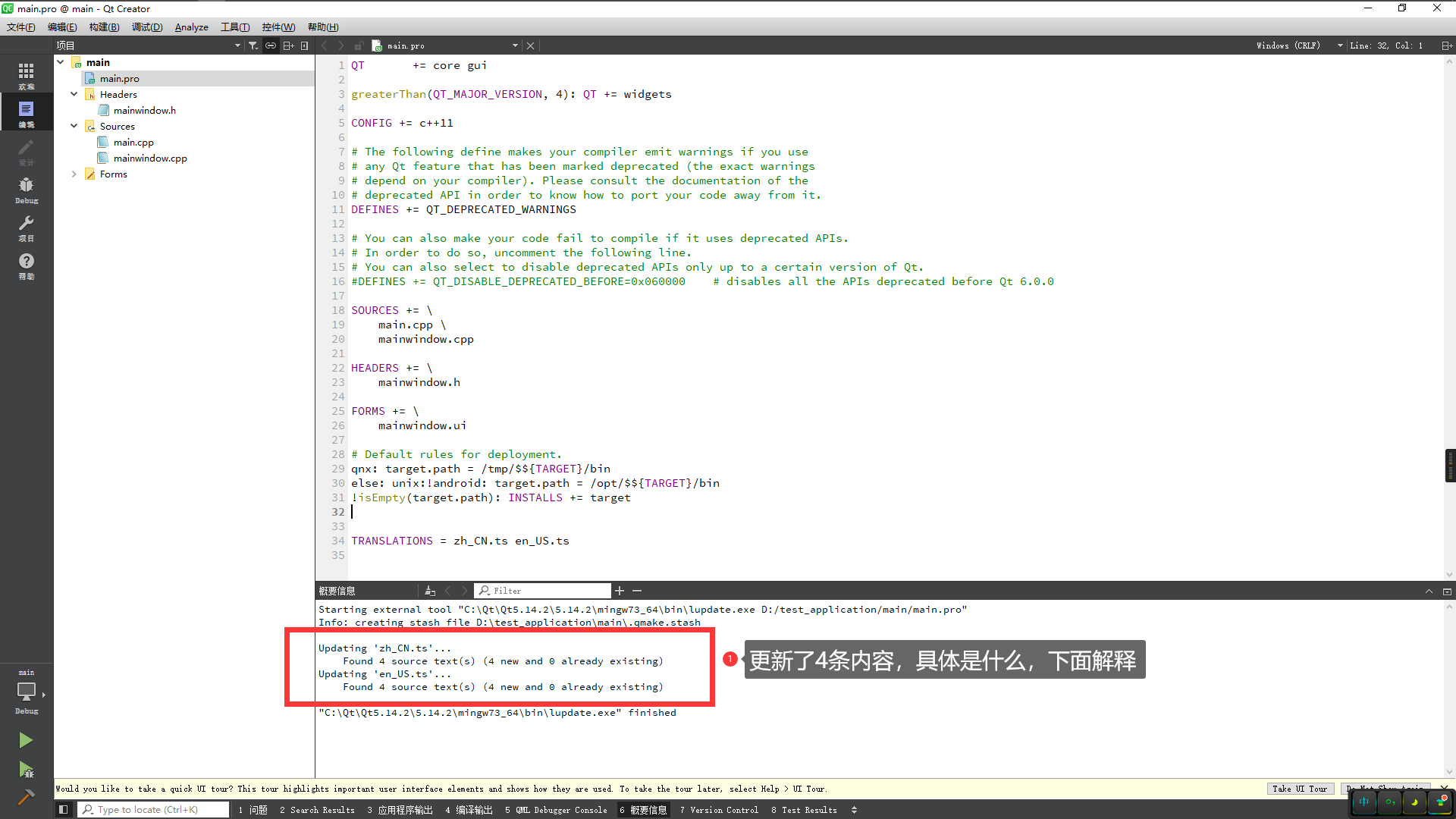Screen dimensions: 1456x819
Task: Open 5 QML Debugger Console pane
Action: click(556, 810)
